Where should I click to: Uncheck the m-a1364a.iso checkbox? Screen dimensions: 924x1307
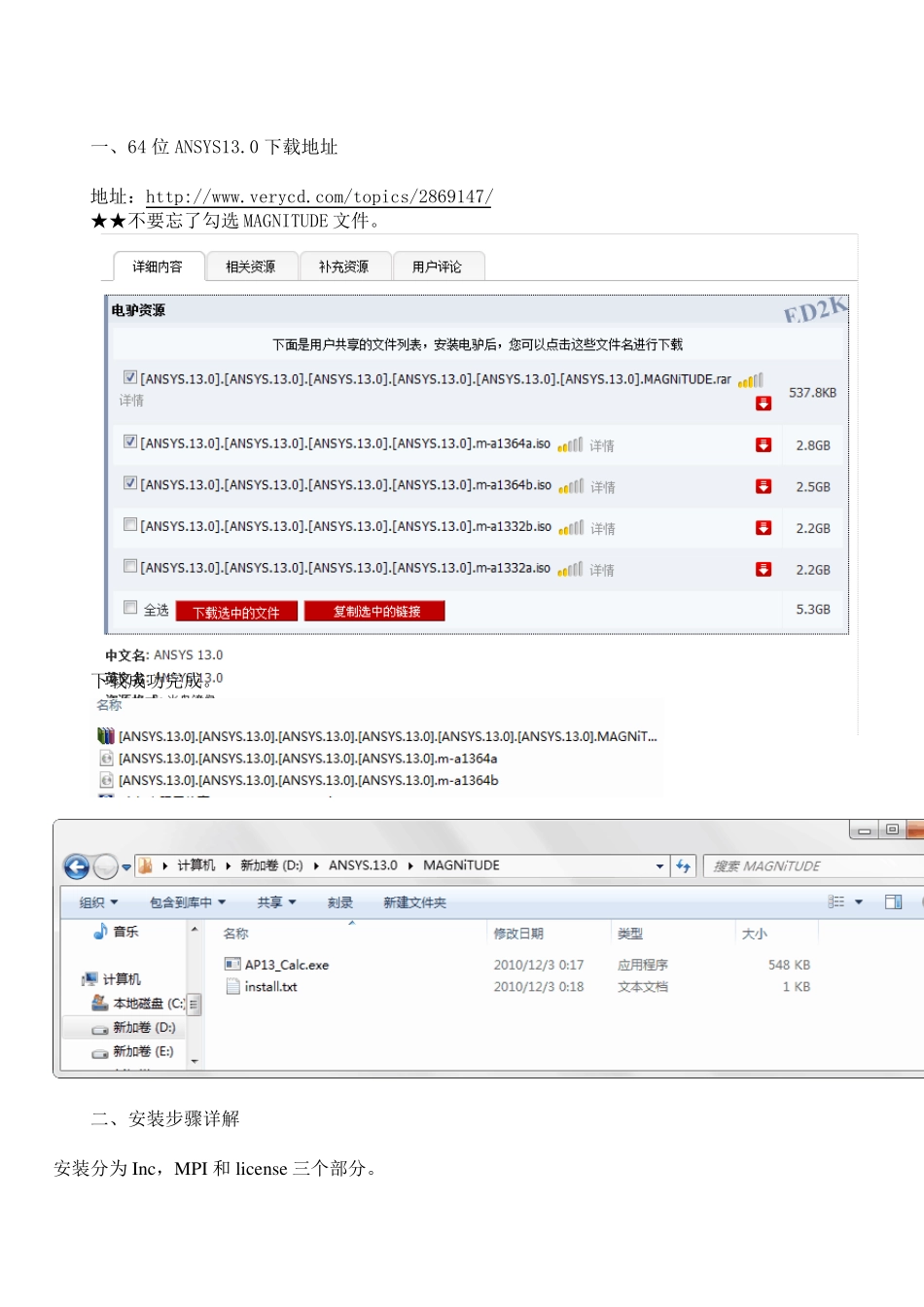click(x=130, y=442)
